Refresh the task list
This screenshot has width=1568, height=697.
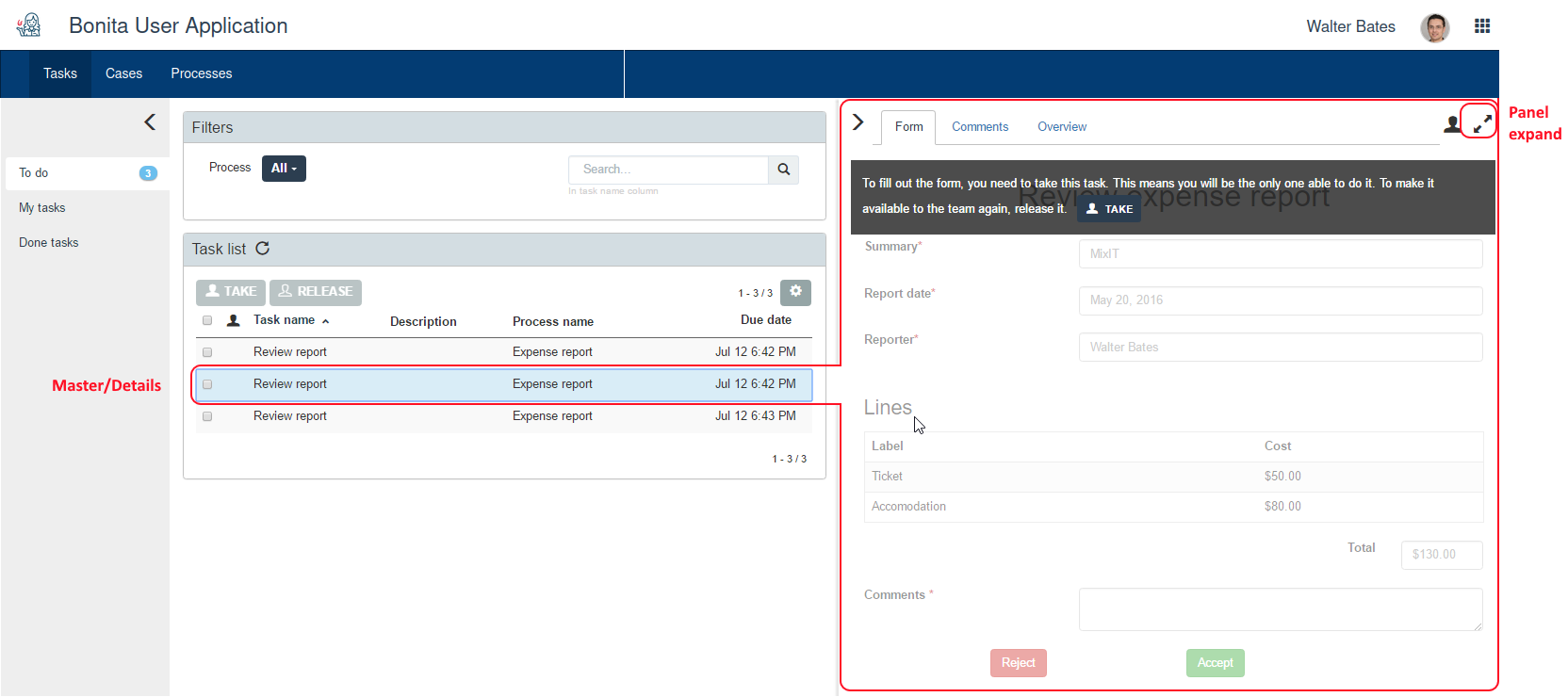tap(263, 249)
